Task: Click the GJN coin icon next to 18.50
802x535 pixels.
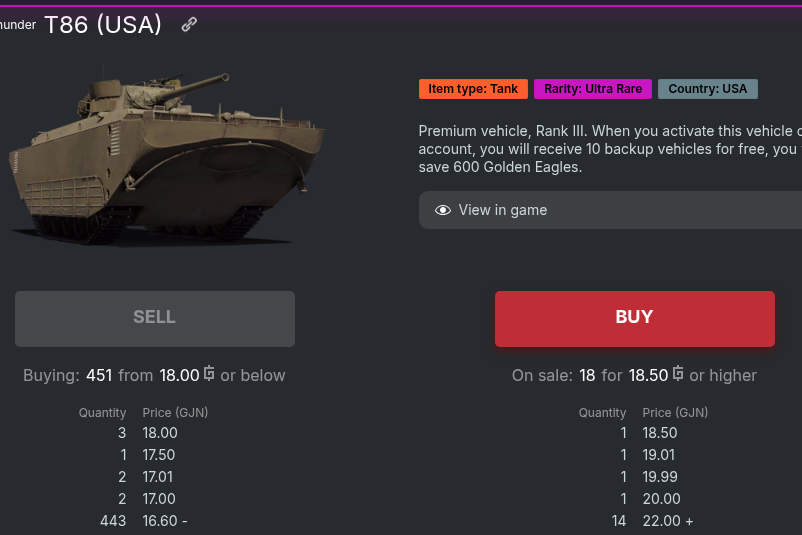Action: pyautogui.click(x=678, y=374)
